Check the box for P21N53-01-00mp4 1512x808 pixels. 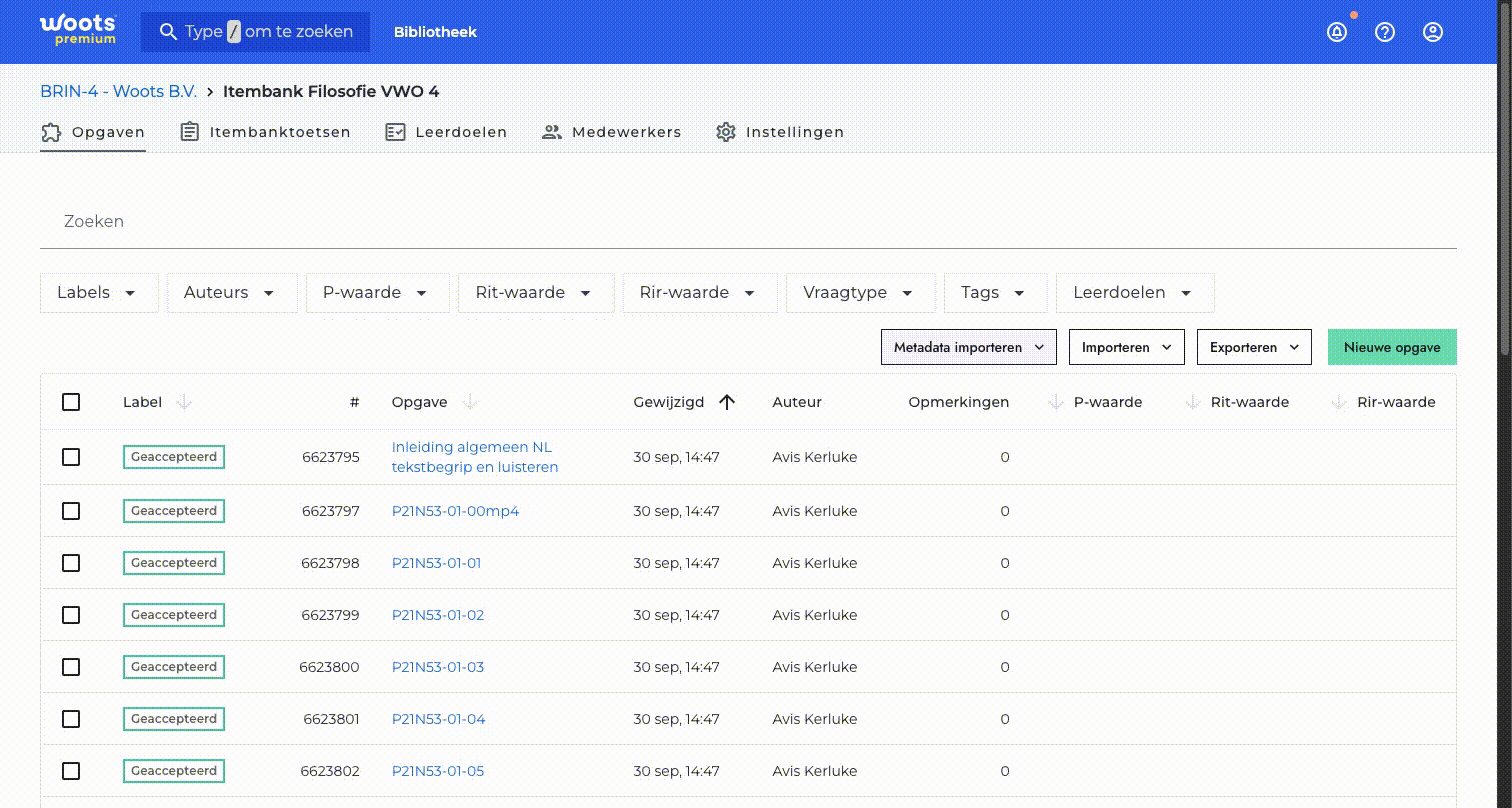tap(71, 511)
